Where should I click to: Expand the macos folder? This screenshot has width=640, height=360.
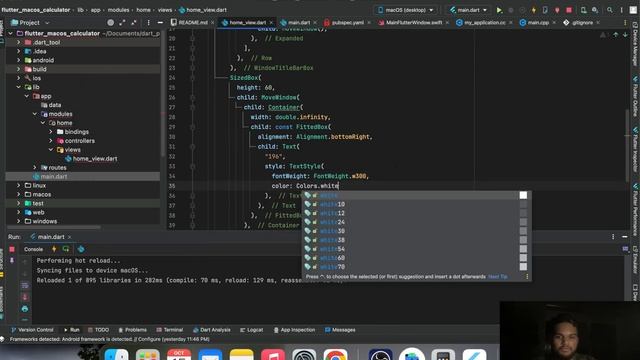18,194
